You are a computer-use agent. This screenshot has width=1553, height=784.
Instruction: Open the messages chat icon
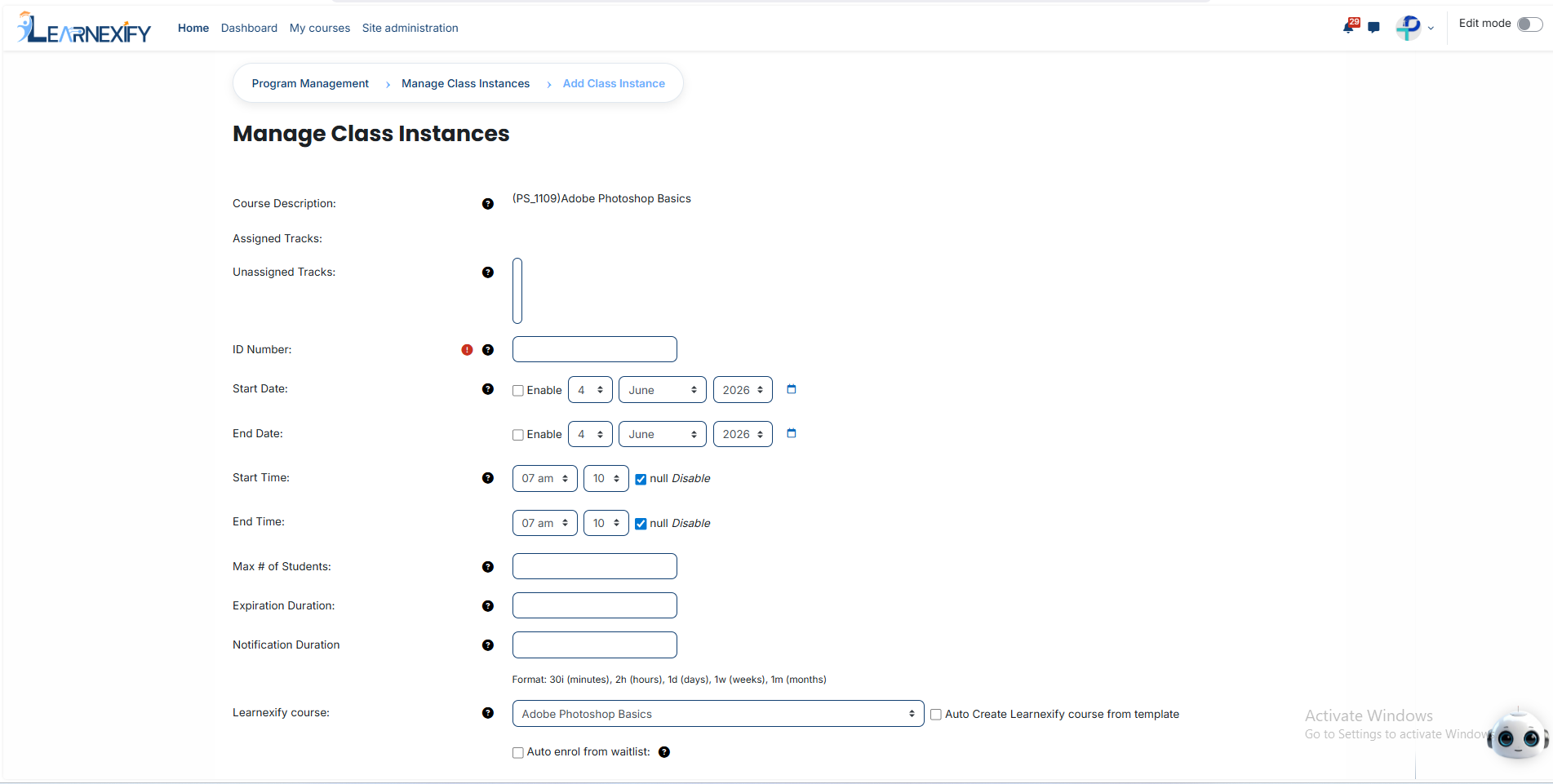coord(1374,28)
